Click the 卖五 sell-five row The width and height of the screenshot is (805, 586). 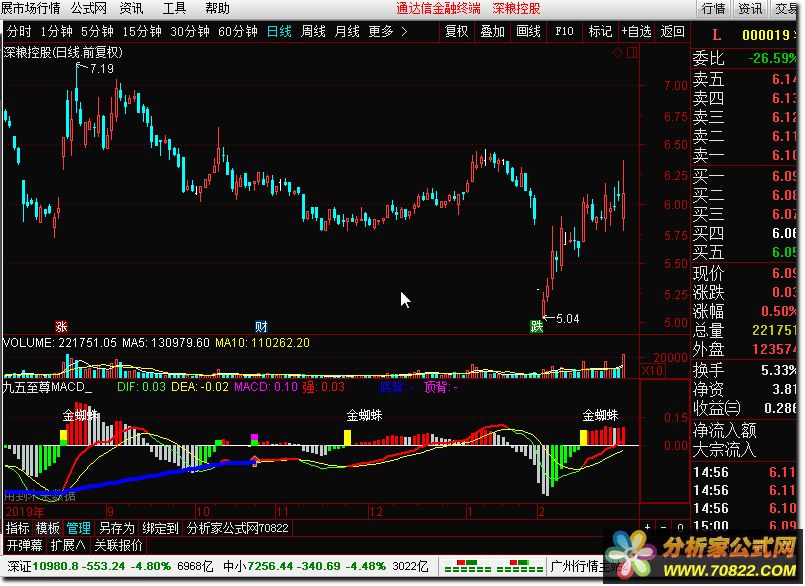(x=744, y=79)
